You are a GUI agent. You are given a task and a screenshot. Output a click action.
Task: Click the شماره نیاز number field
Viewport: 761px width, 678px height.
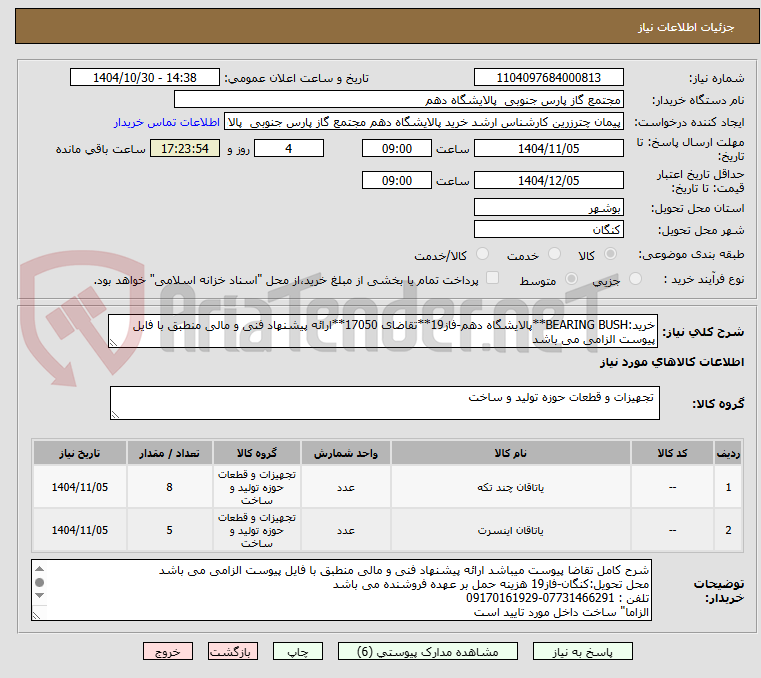tap(548, 78)
